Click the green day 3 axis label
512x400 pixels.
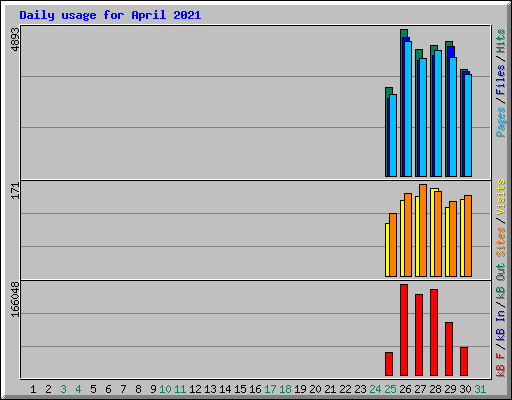(x=63, y=389)
